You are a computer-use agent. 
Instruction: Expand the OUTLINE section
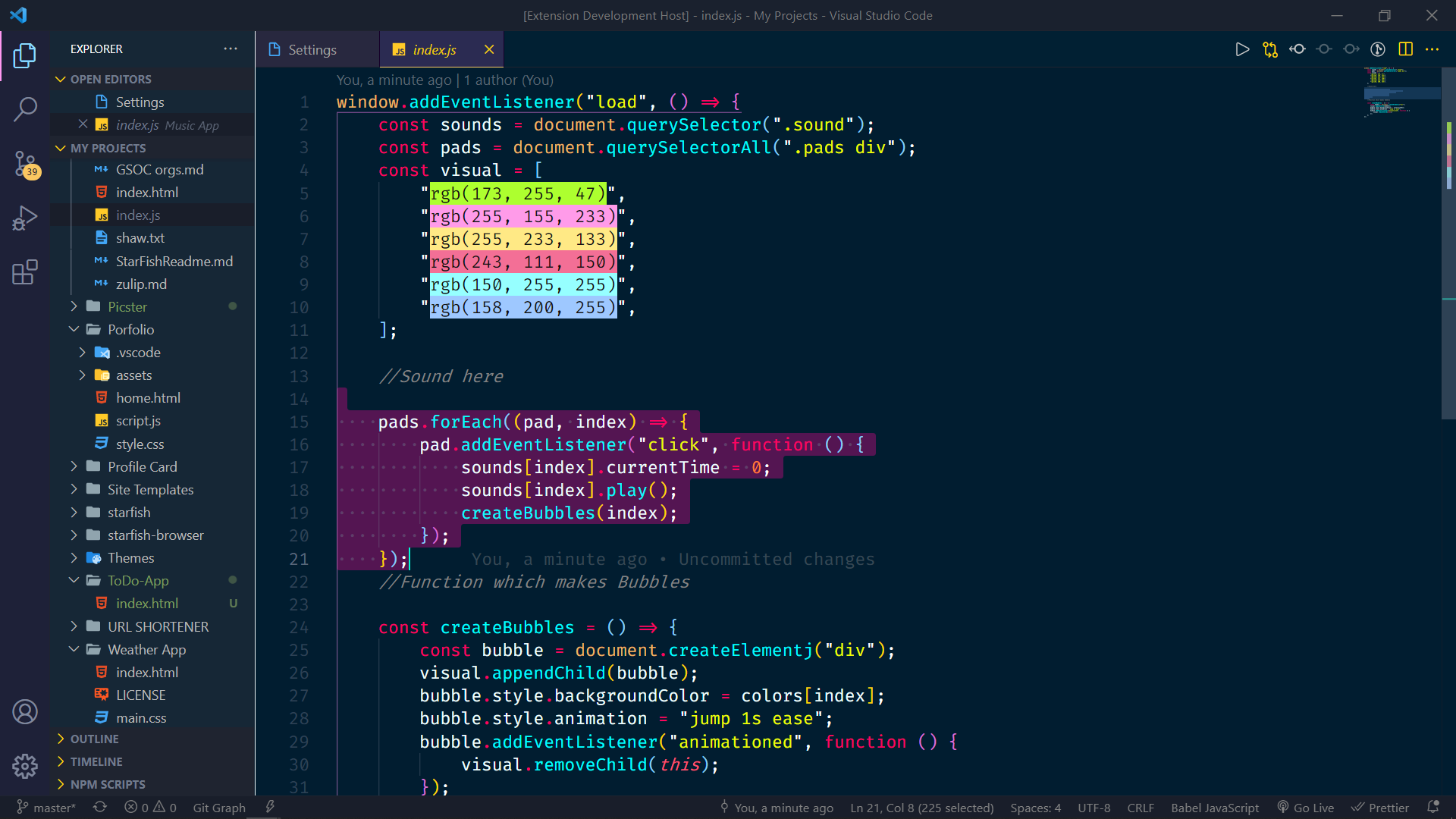[94, 739]
